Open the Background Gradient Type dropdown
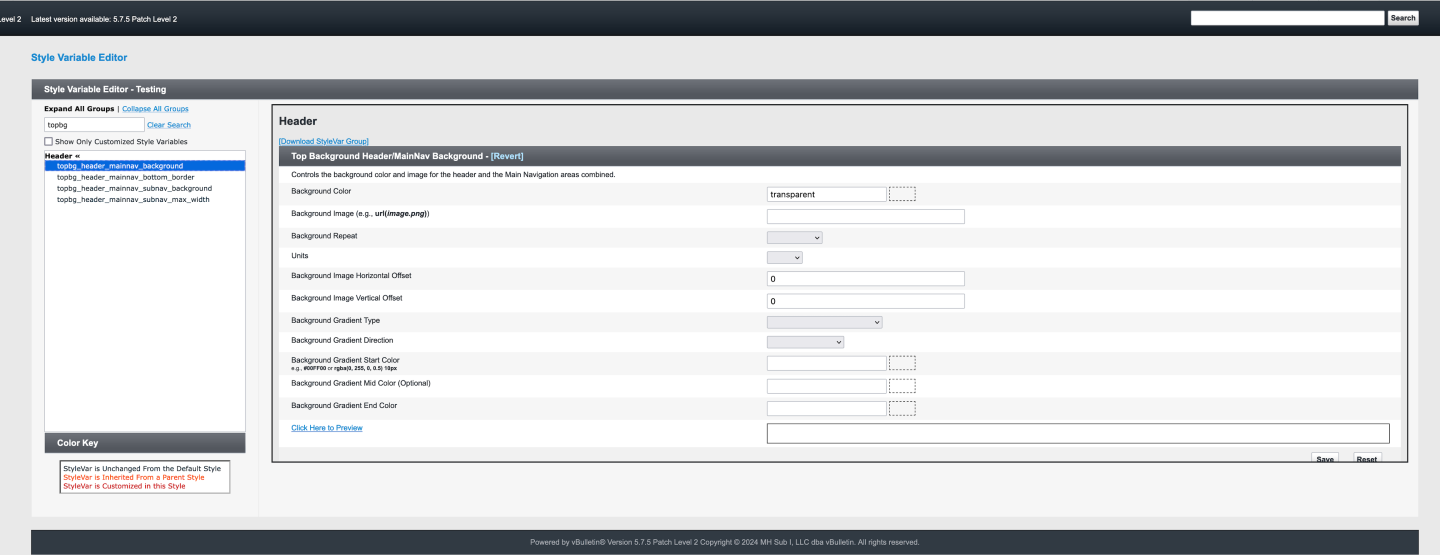Image resolution: width=1440 pixels, height=555 pixels. [x=825, y=322]
